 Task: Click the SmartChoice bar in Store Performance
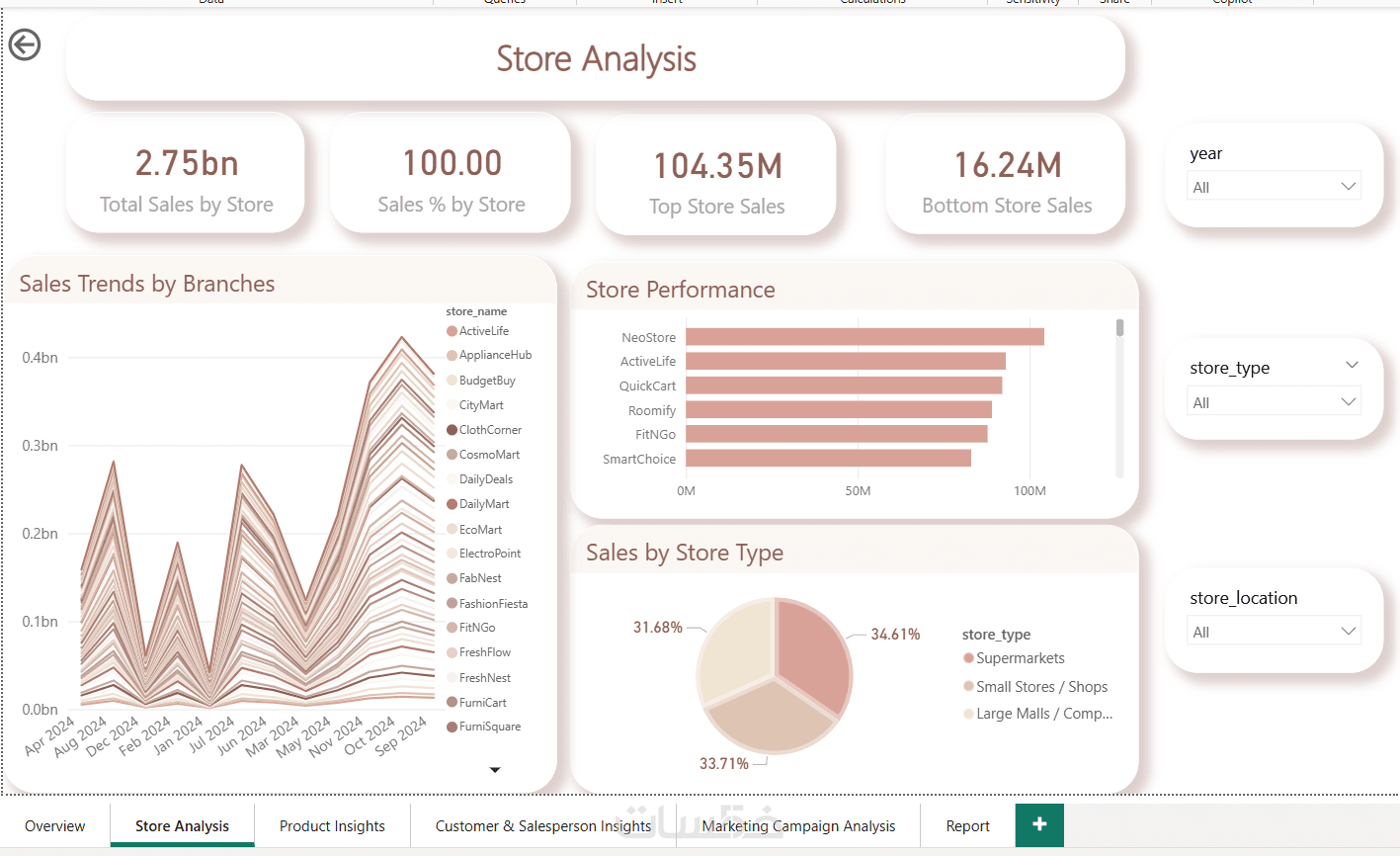tap(828, 459)
